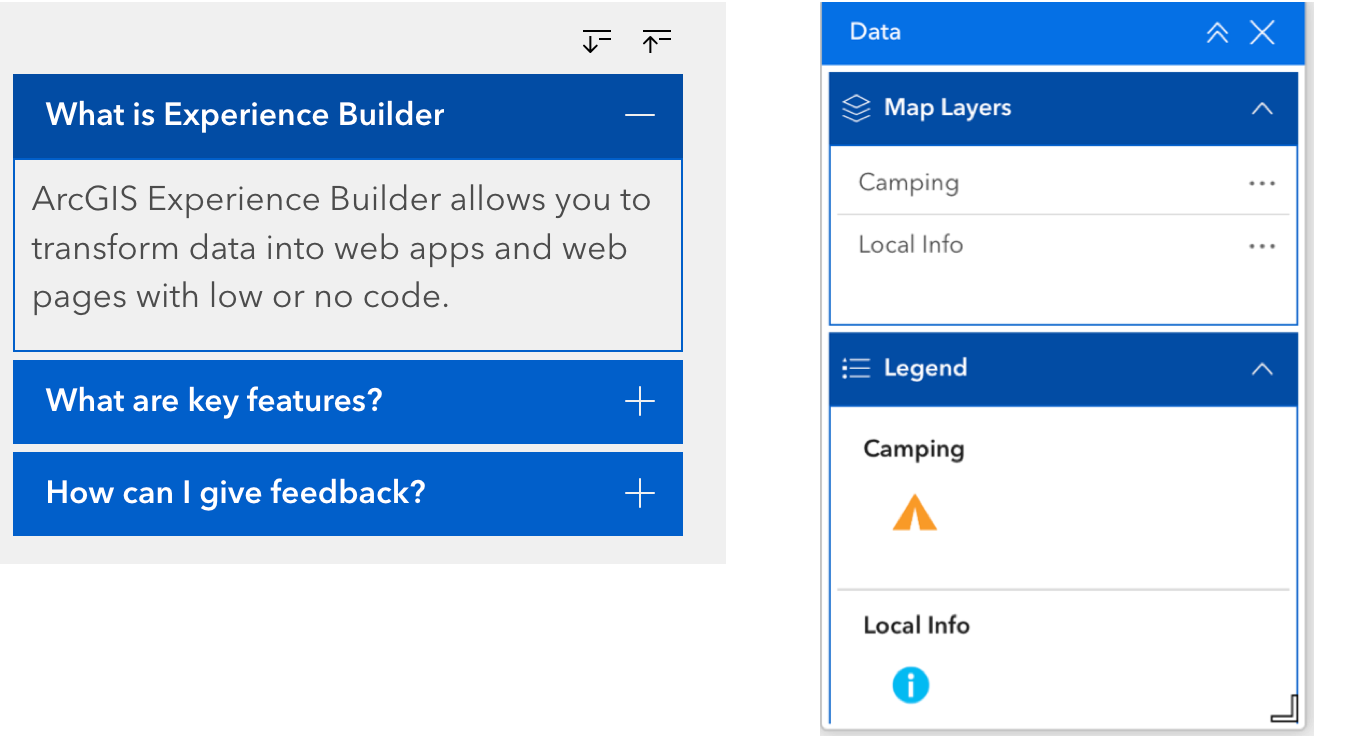Screen dimensions: 1356x738
Task: Select the Camping layer row
Action: [1063, 184]
